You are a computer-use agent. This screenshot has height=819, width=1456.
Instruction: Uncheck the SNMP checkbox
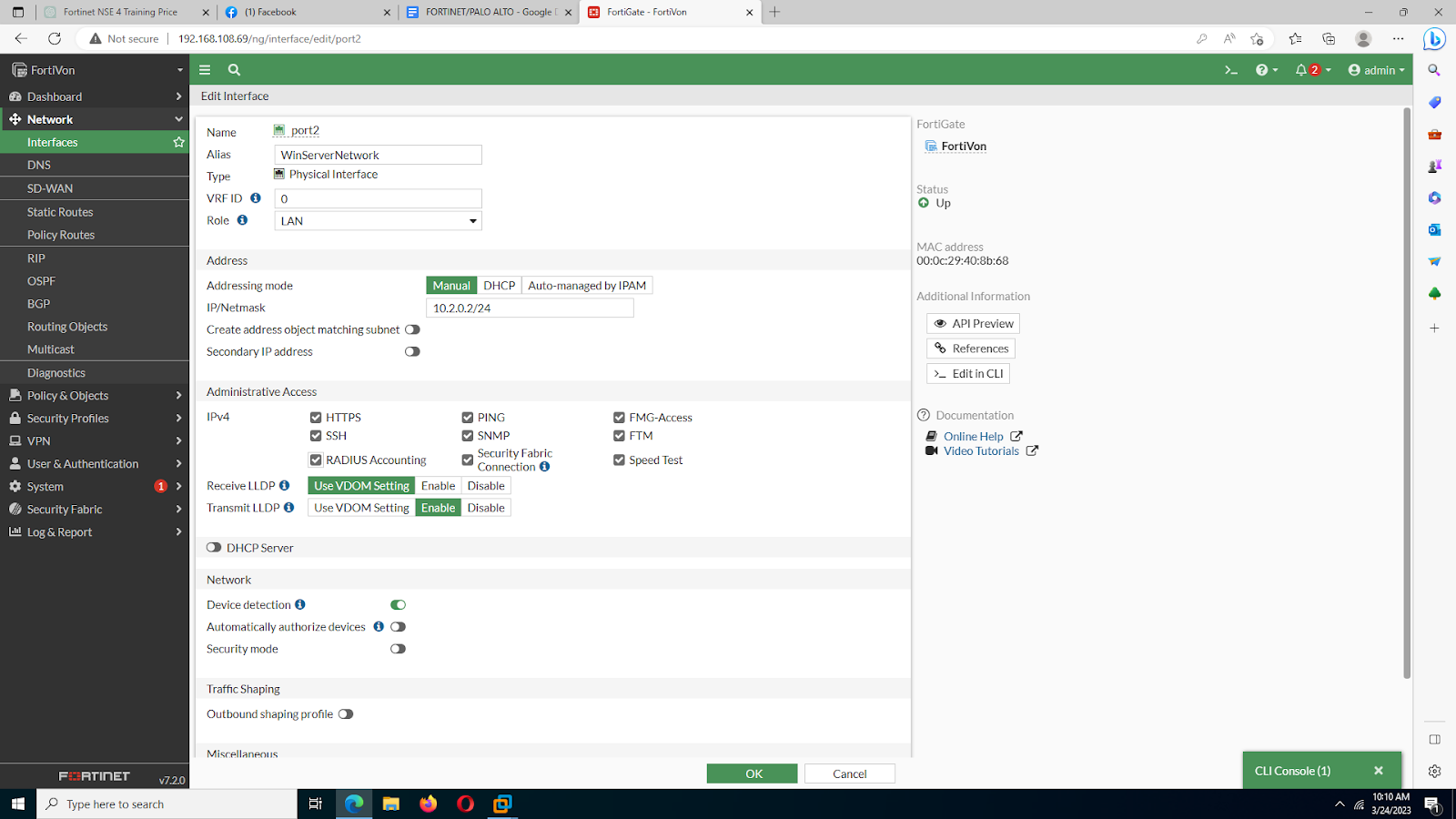pos(468,436)
